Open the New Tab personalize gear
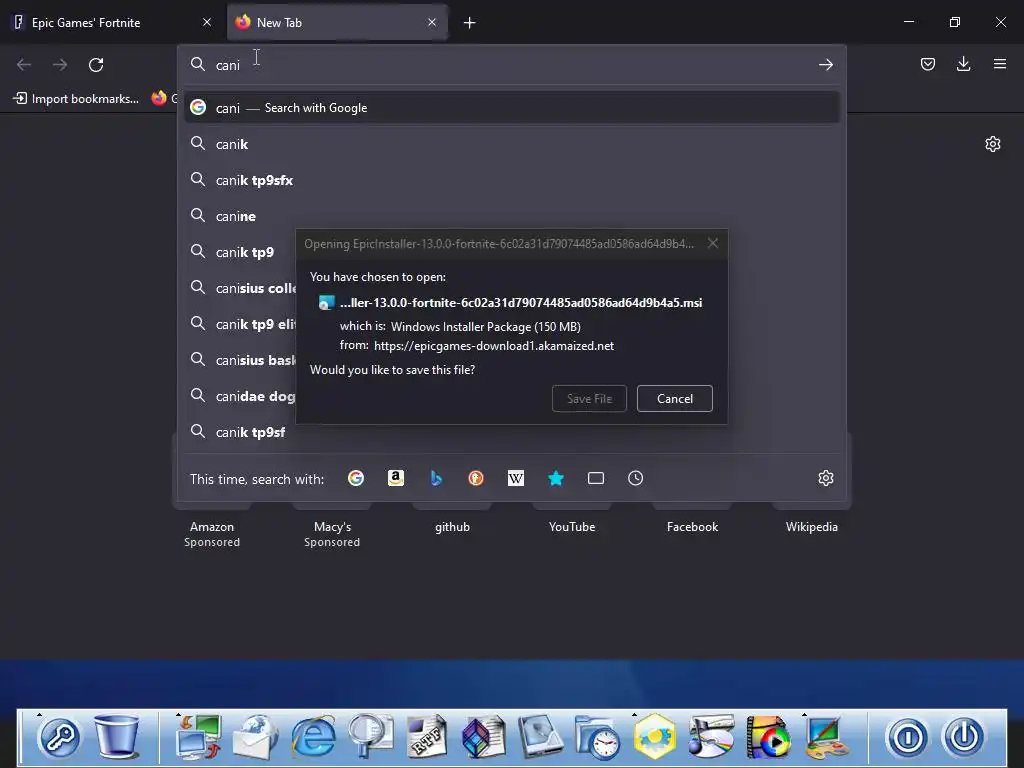This screenshot has height=768, width=1024. (x=993, y=144)
